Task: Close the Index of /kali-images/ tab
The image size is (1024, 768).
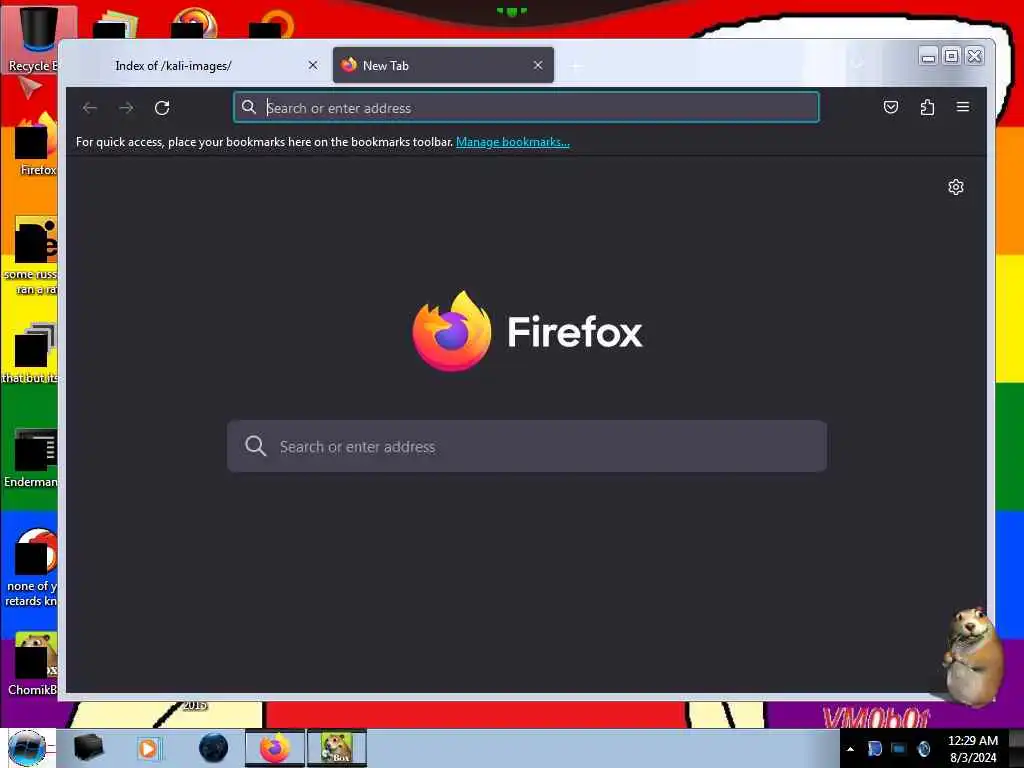Action: coord(313,65)
